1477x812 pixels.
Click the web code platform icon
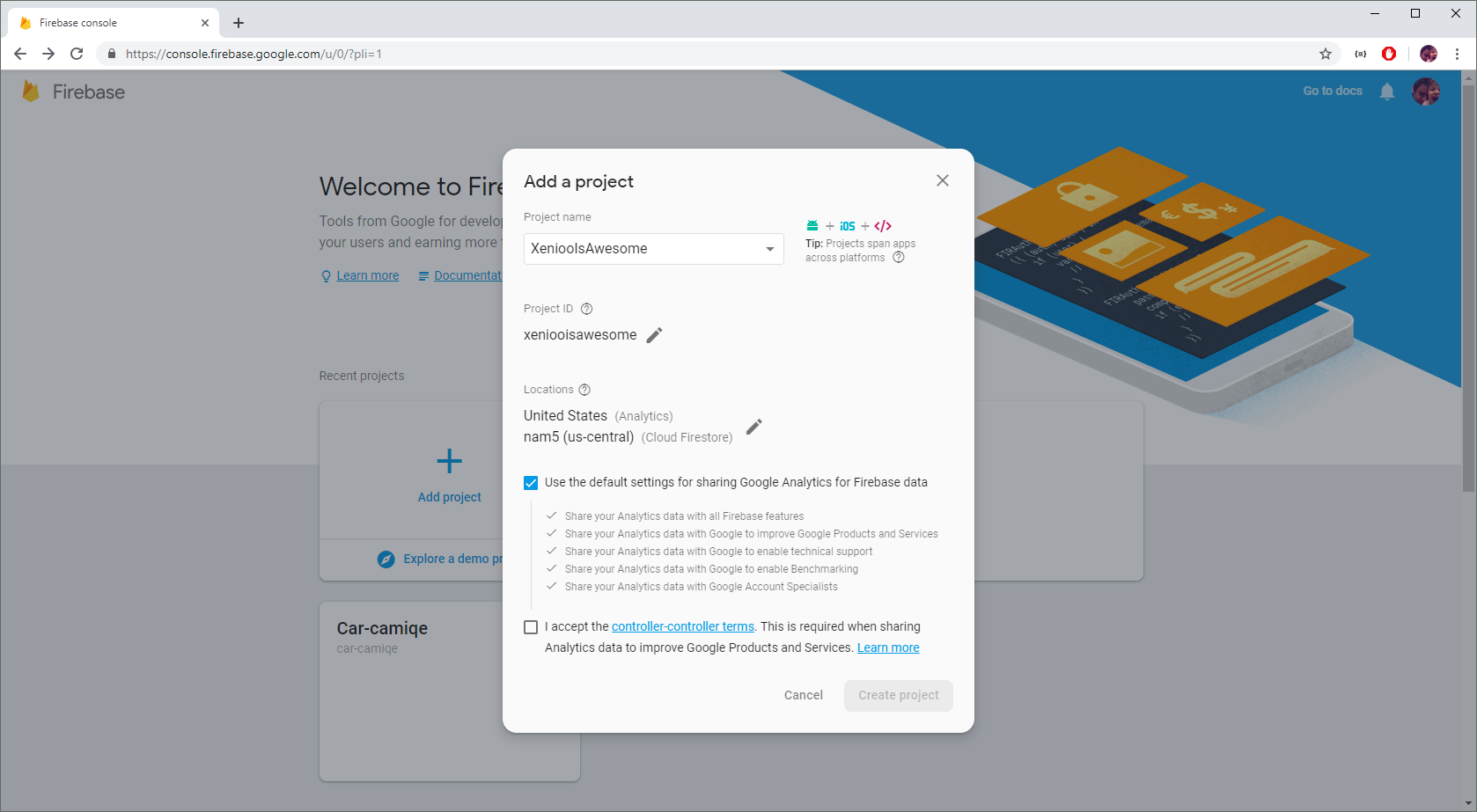pyautogui.click(x=883, y=226)
